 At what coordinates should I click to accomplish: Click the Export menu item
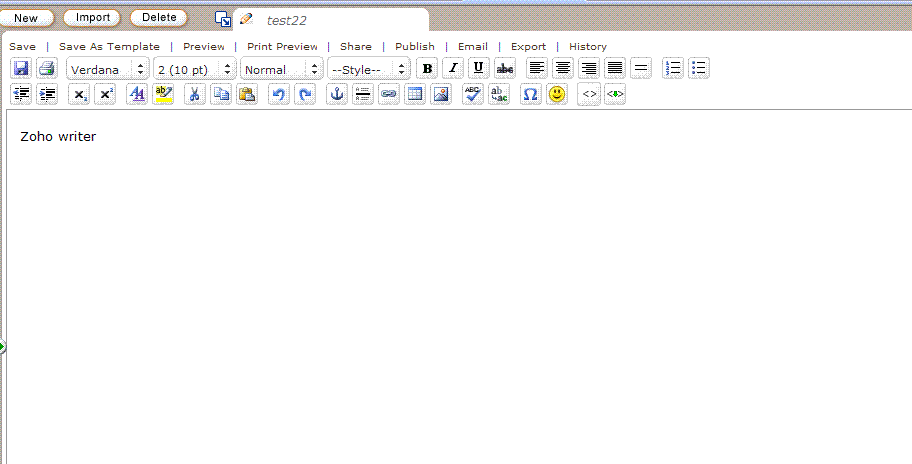[528, 47]
